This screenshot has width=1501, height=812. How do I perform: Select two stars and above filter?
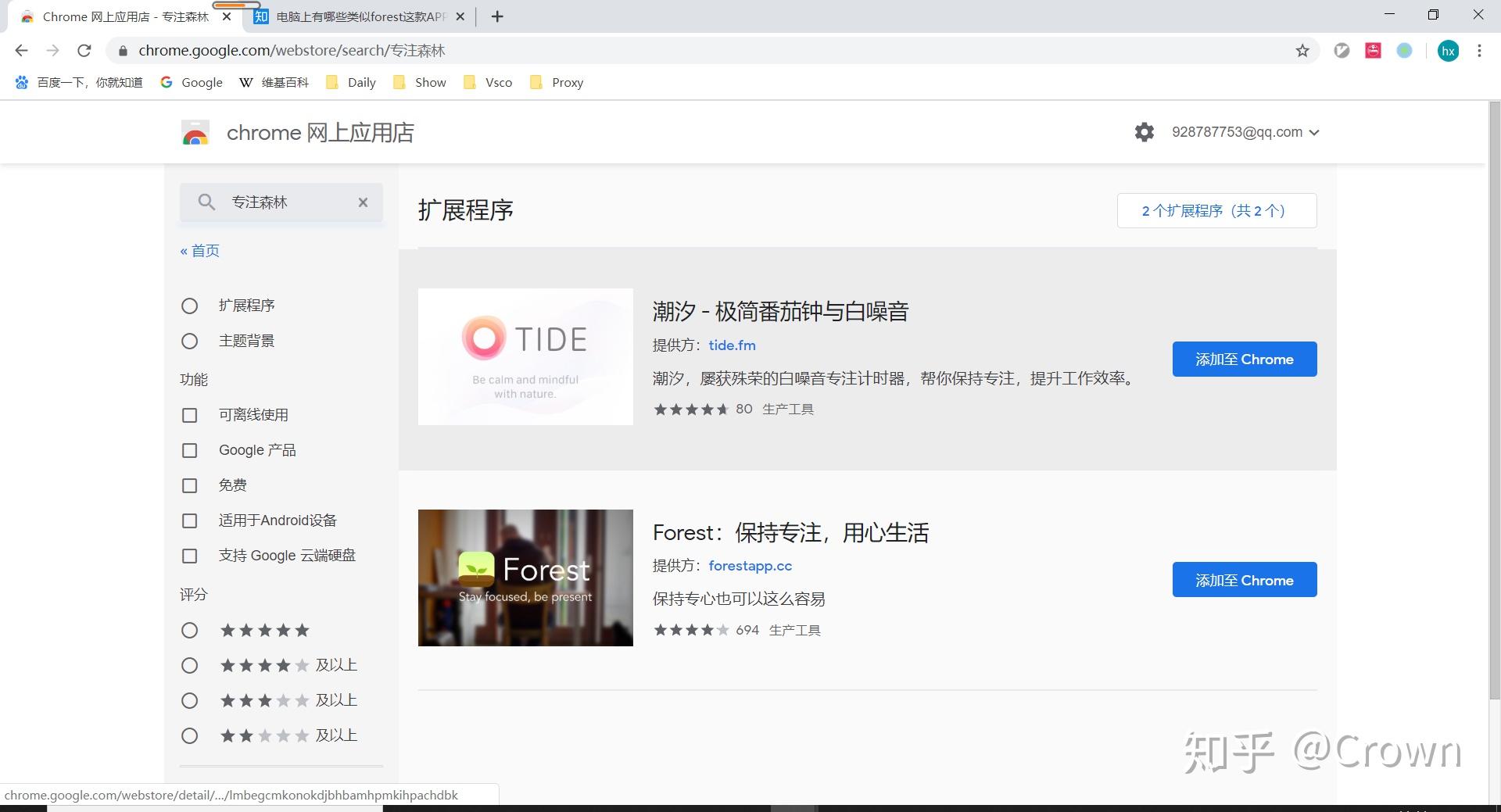[189, 735]
